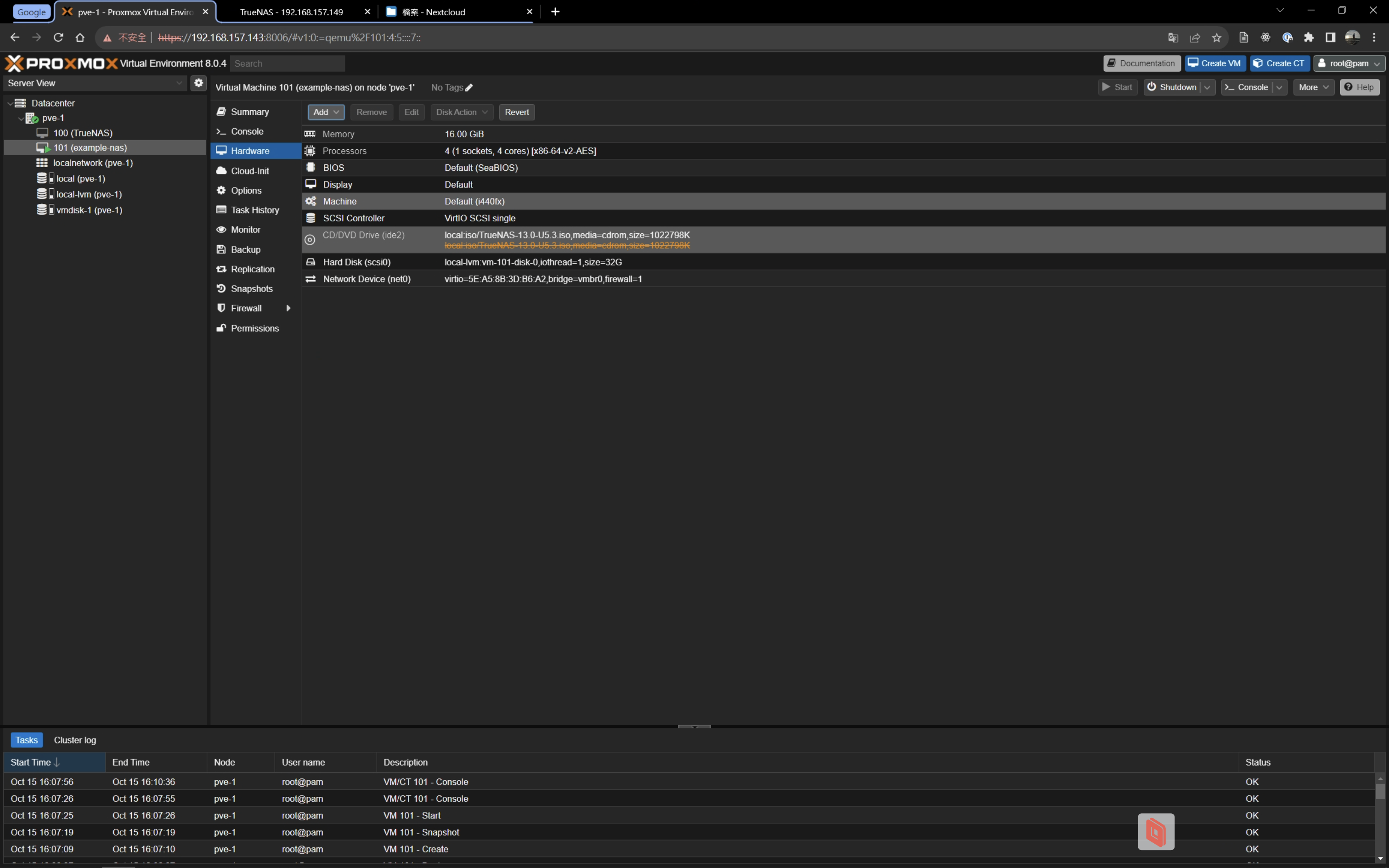Viewport: 1389px width, 868px height.
Task: Switch to the Cluster log tab
Action: click(74, 740)
